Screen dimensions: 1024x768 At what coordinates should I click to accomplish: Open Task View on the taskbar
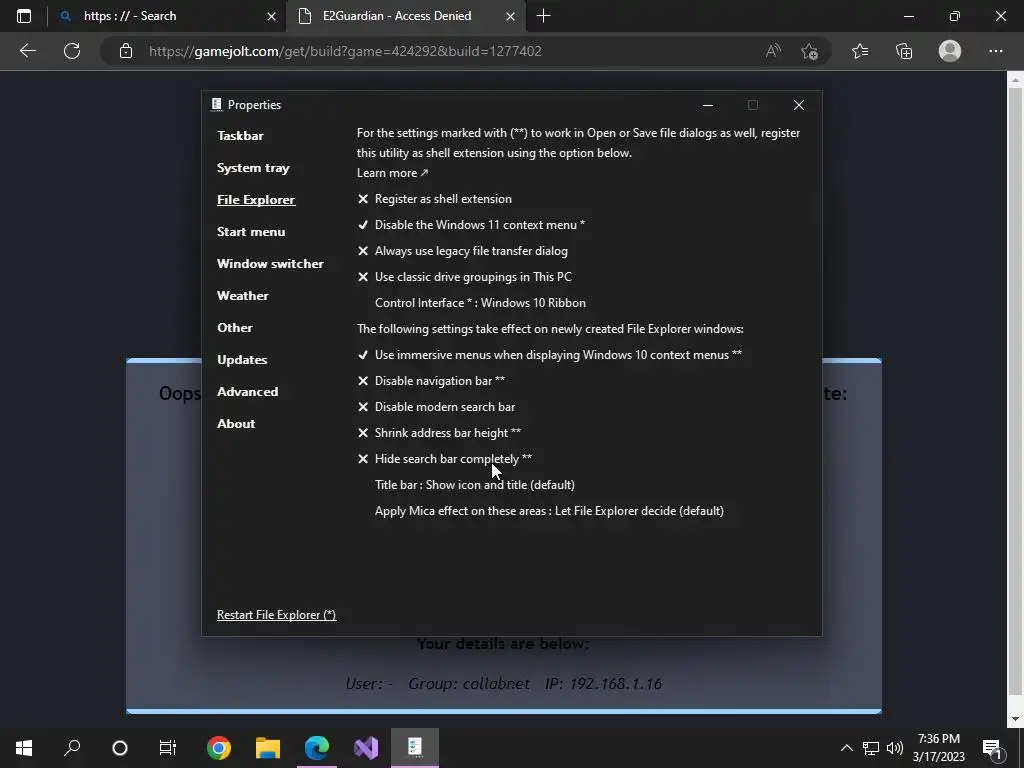click(168, 748)
